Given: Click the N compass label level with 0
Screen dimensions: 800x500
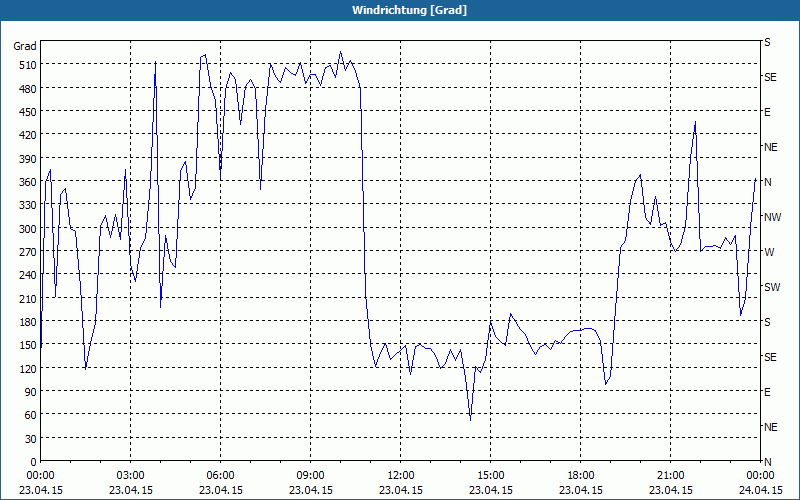Looking at the screenshot, I should (768, 462).
